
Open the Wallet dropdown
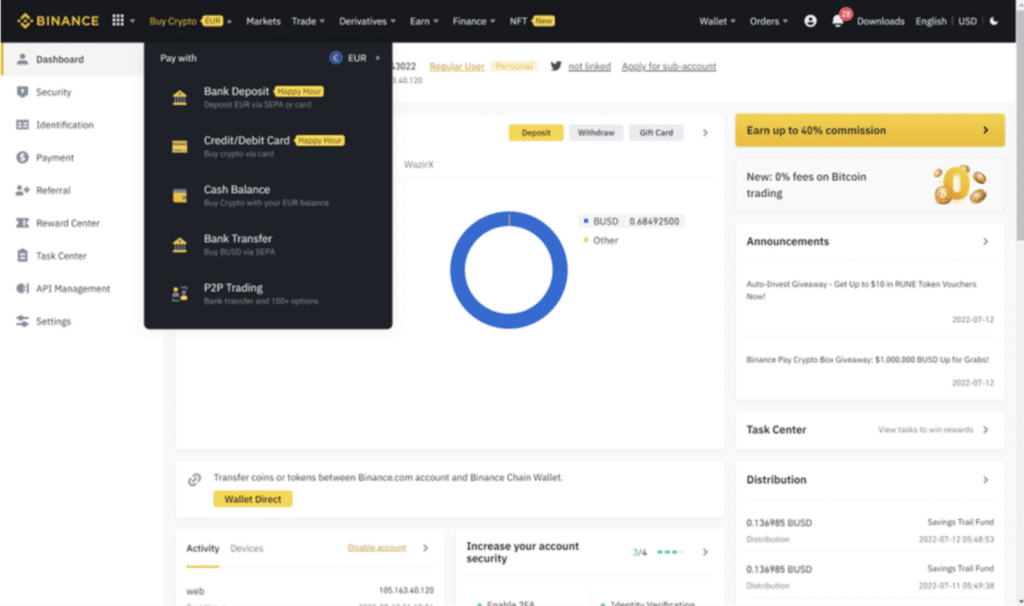click(x=717, y=21)
